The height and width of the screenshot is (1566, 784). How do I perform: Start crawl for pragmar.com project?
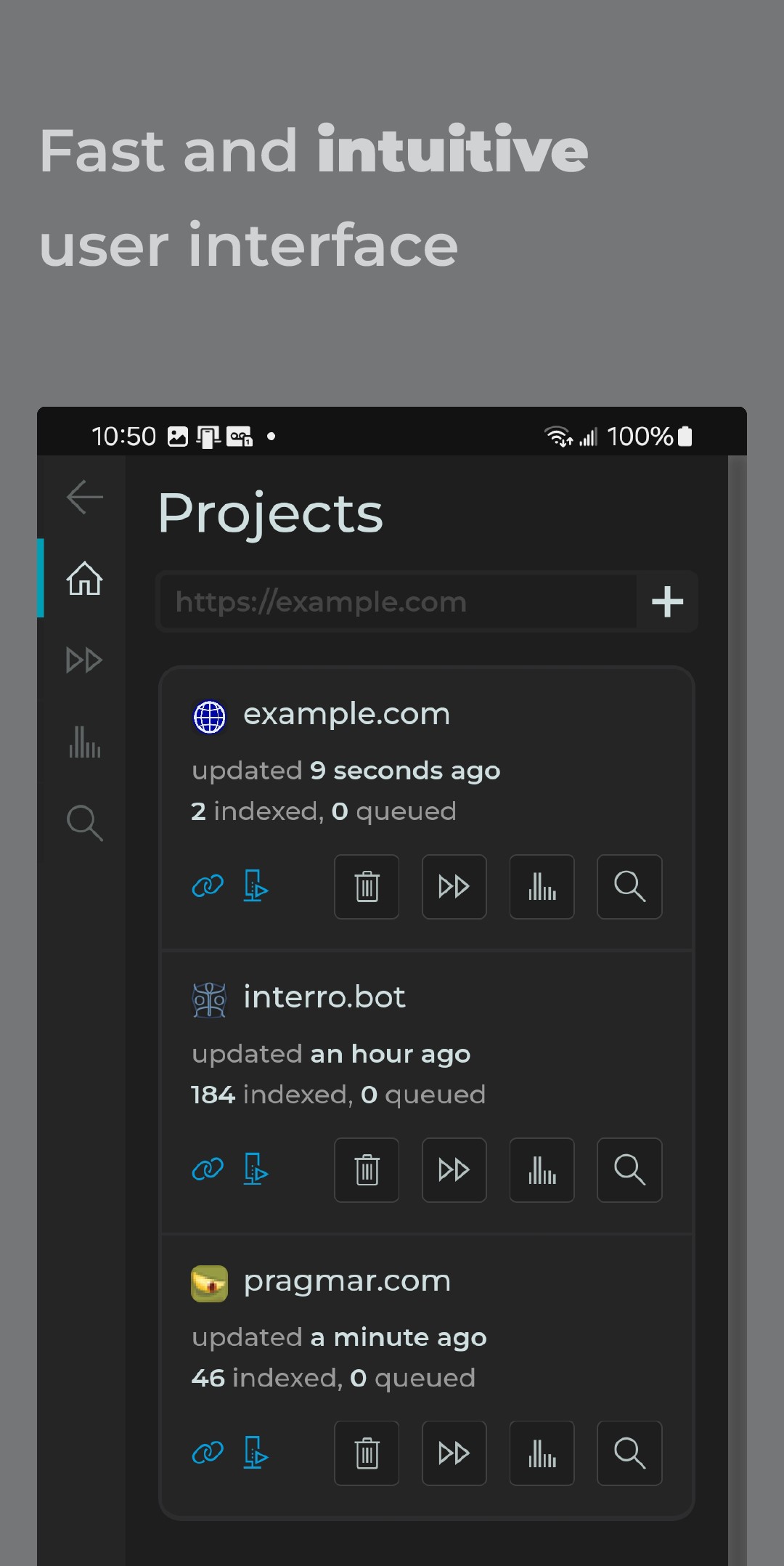[454, 1453]
